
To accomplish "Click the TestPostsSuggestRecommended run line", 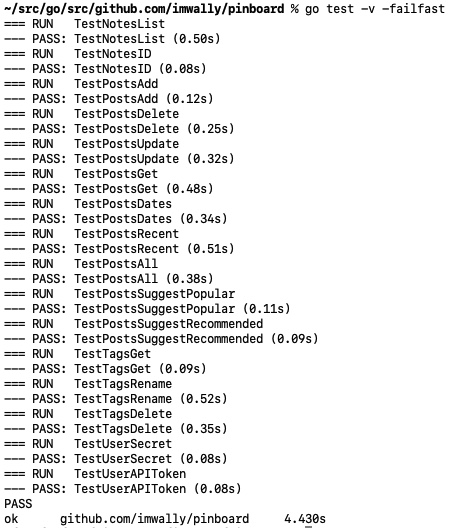I will [133, 324].
